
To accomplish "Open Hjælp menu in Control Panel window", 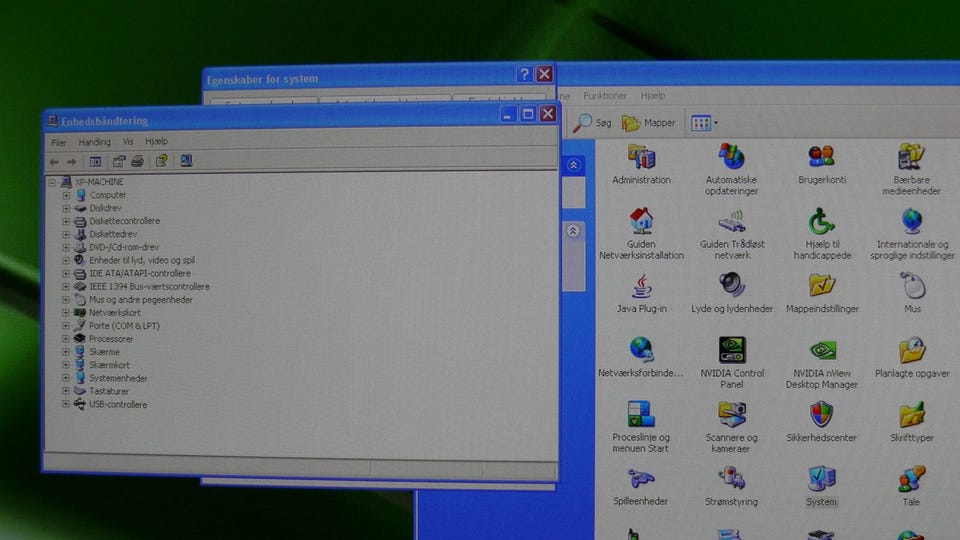I will [x=653, y=96].
